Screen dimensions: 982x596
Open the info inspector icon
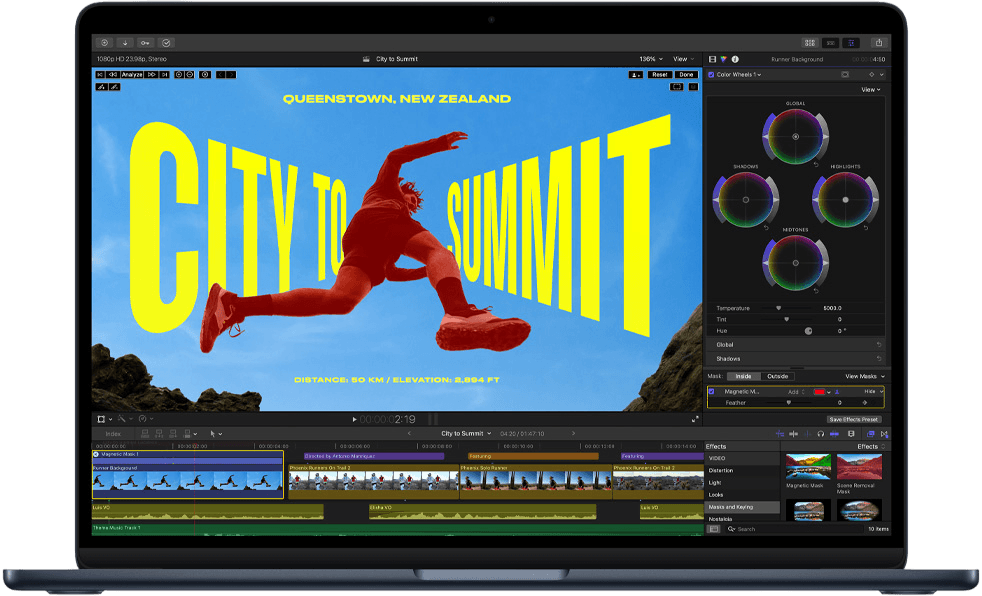coord(735,59)
